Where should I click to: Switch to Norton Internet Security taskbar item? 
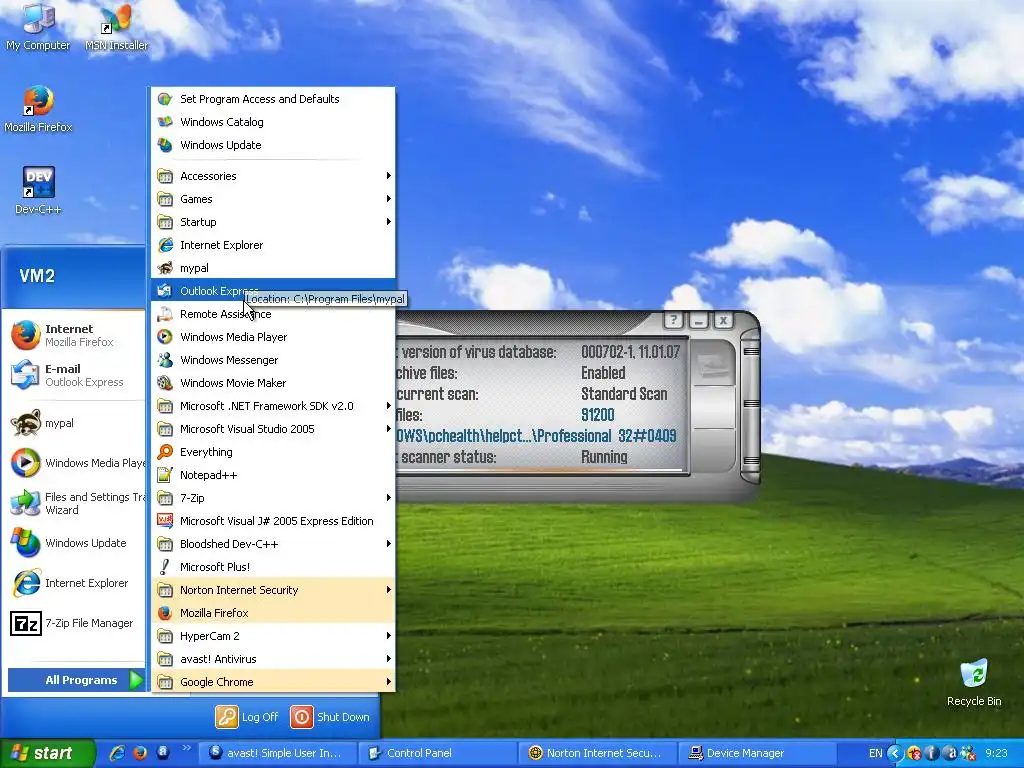[598, 753]
